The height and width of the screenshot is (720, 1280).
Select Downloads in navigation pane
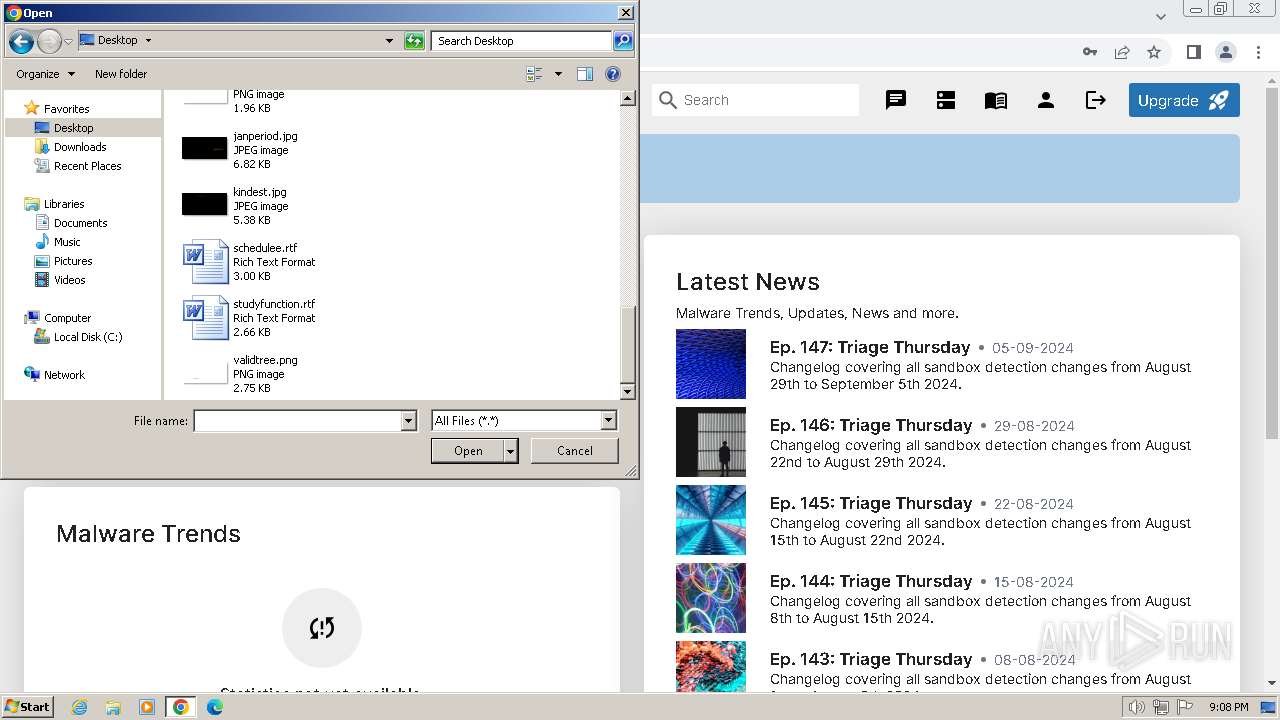(80, 147)
